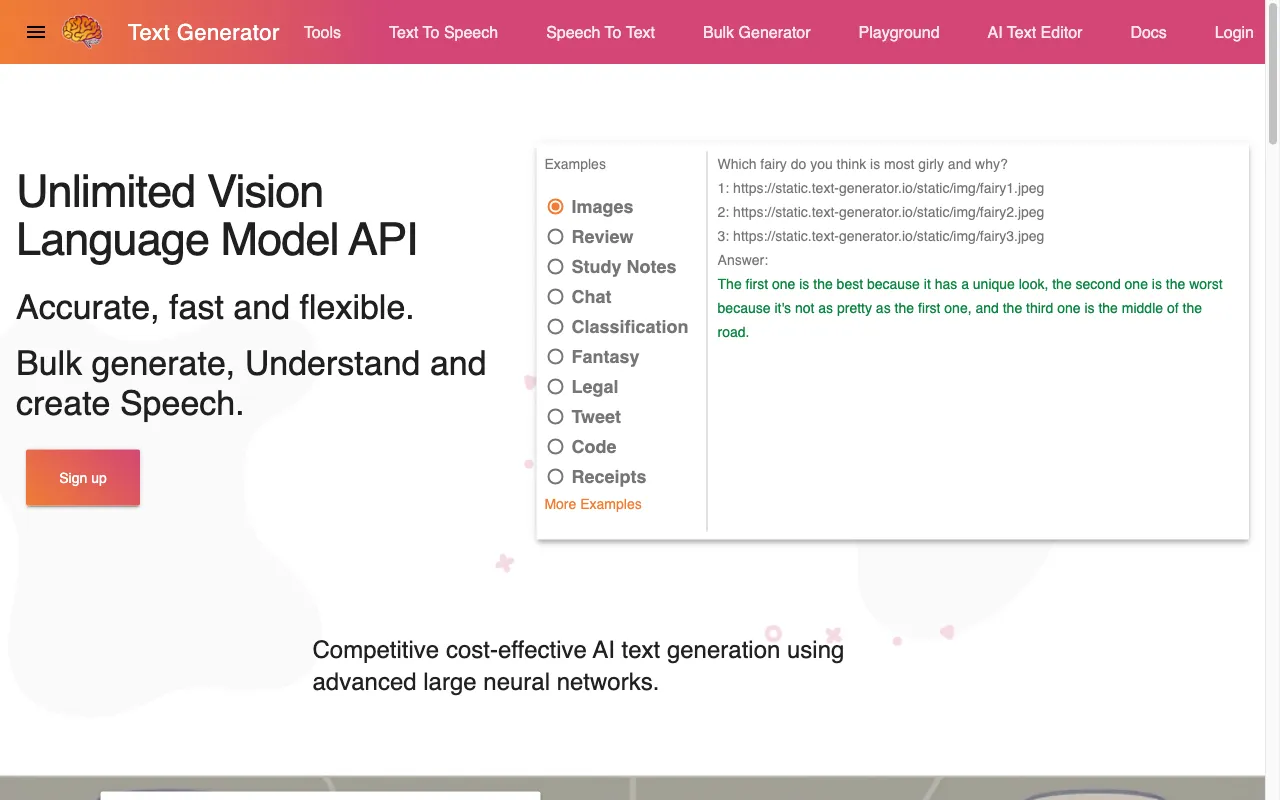Screen dimensions: 1280x800
Task: Click the Login link
Action: (1234, 32)
